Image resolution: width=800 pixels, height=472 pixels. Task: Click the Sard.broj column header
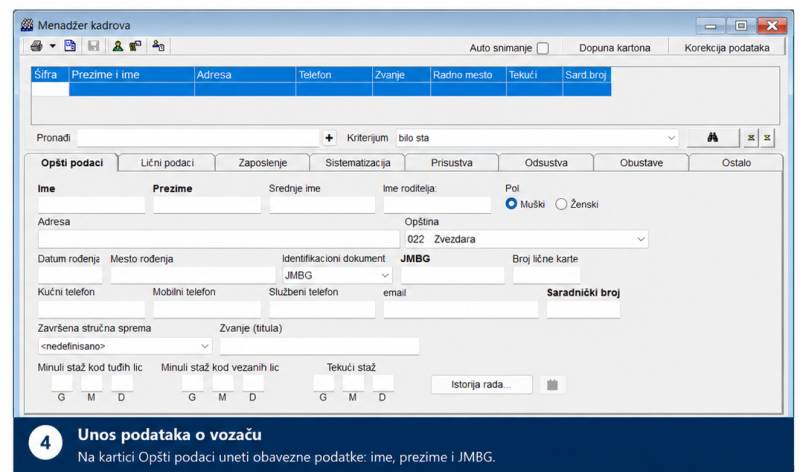pos(587,75)
